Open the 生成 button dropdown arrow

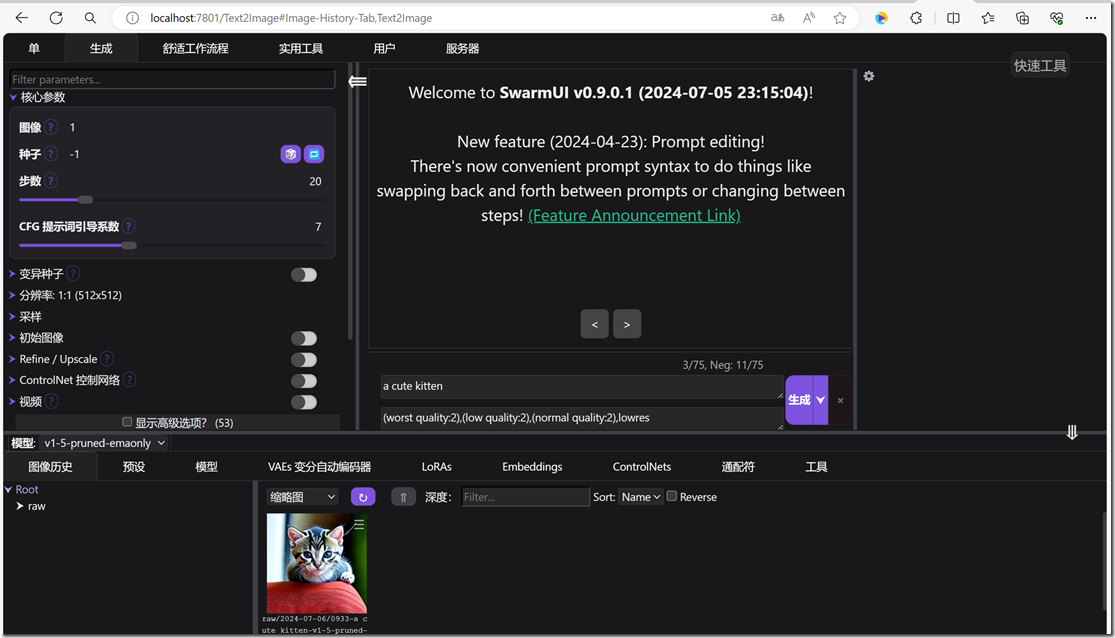point(821,400)
